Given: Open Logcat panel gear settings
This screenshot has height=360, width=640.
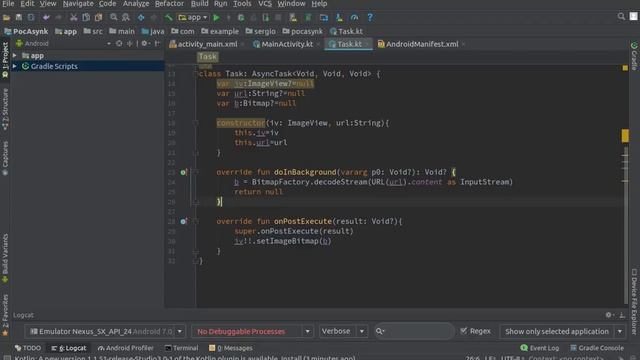Looking at the screenshot, I should coord(609,315).
